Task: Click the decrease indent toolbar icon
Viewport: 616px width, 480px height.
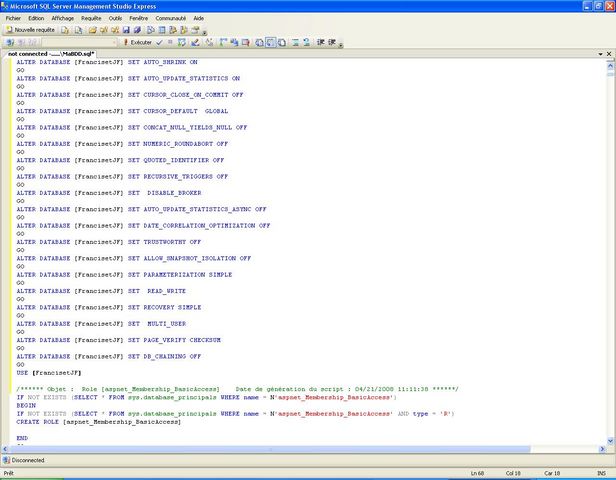Action: click(x=321, y=42)
